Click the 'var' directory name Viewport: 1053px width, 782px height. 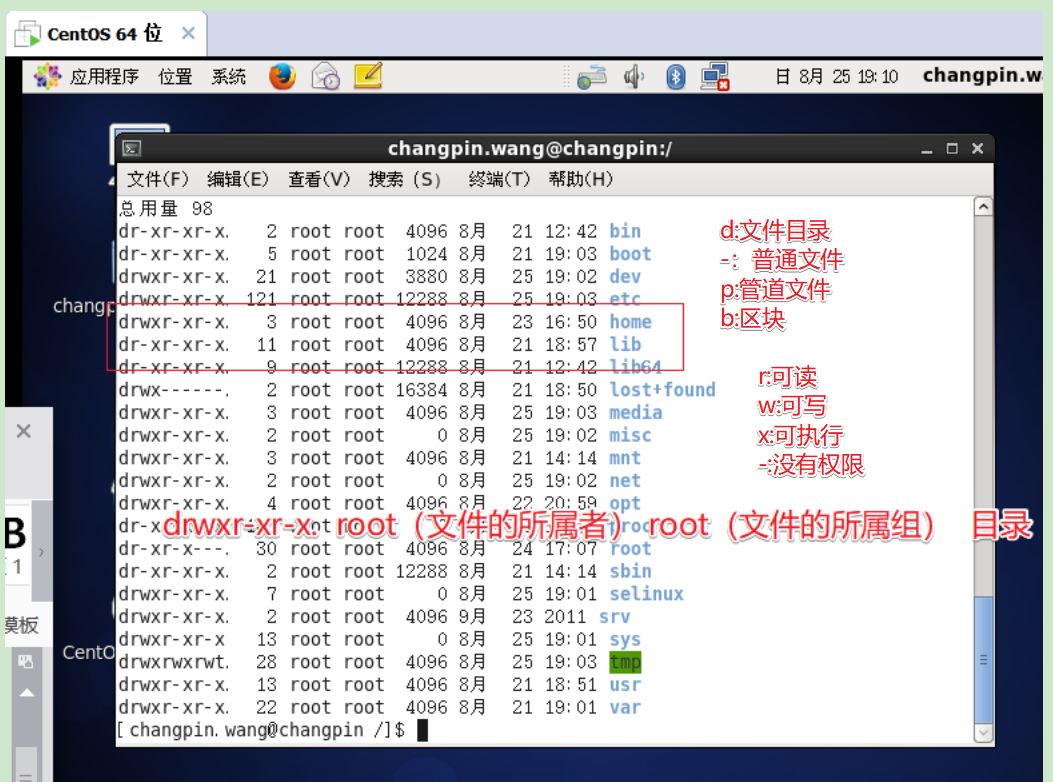pyautogui.click(x=625, y=707)
